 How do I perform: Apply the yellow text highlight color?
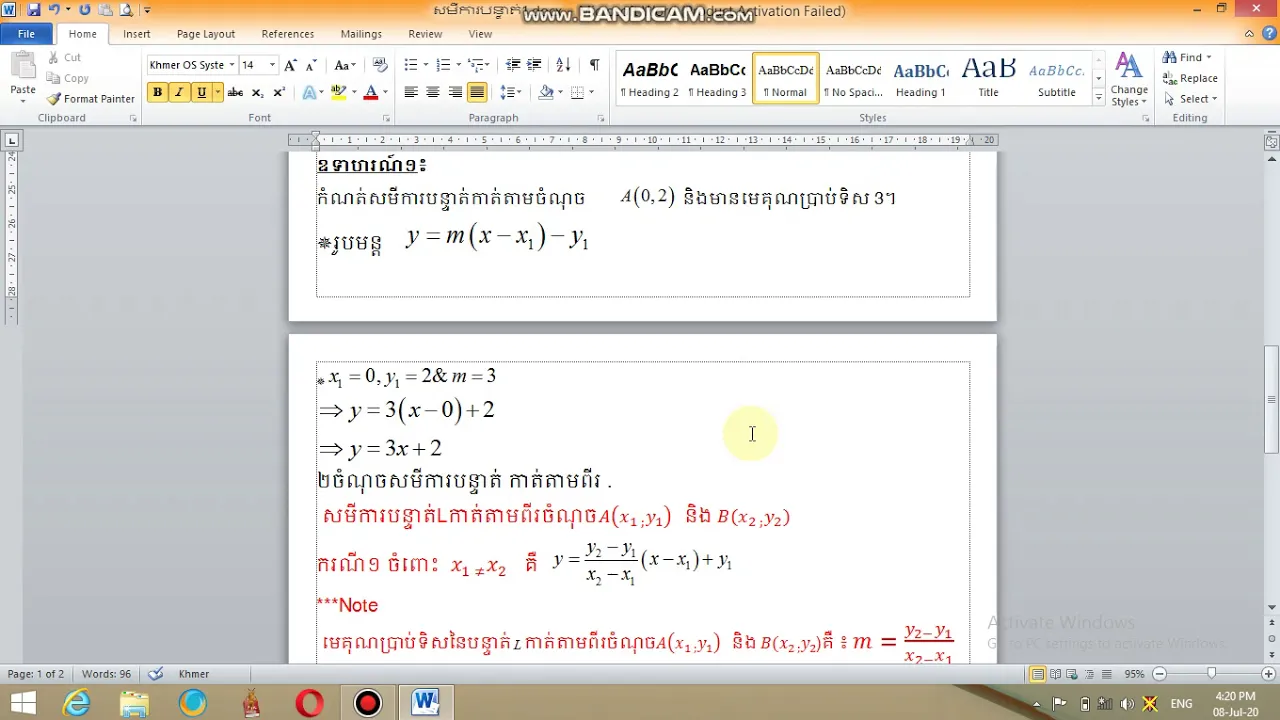[x=338, y=92]
